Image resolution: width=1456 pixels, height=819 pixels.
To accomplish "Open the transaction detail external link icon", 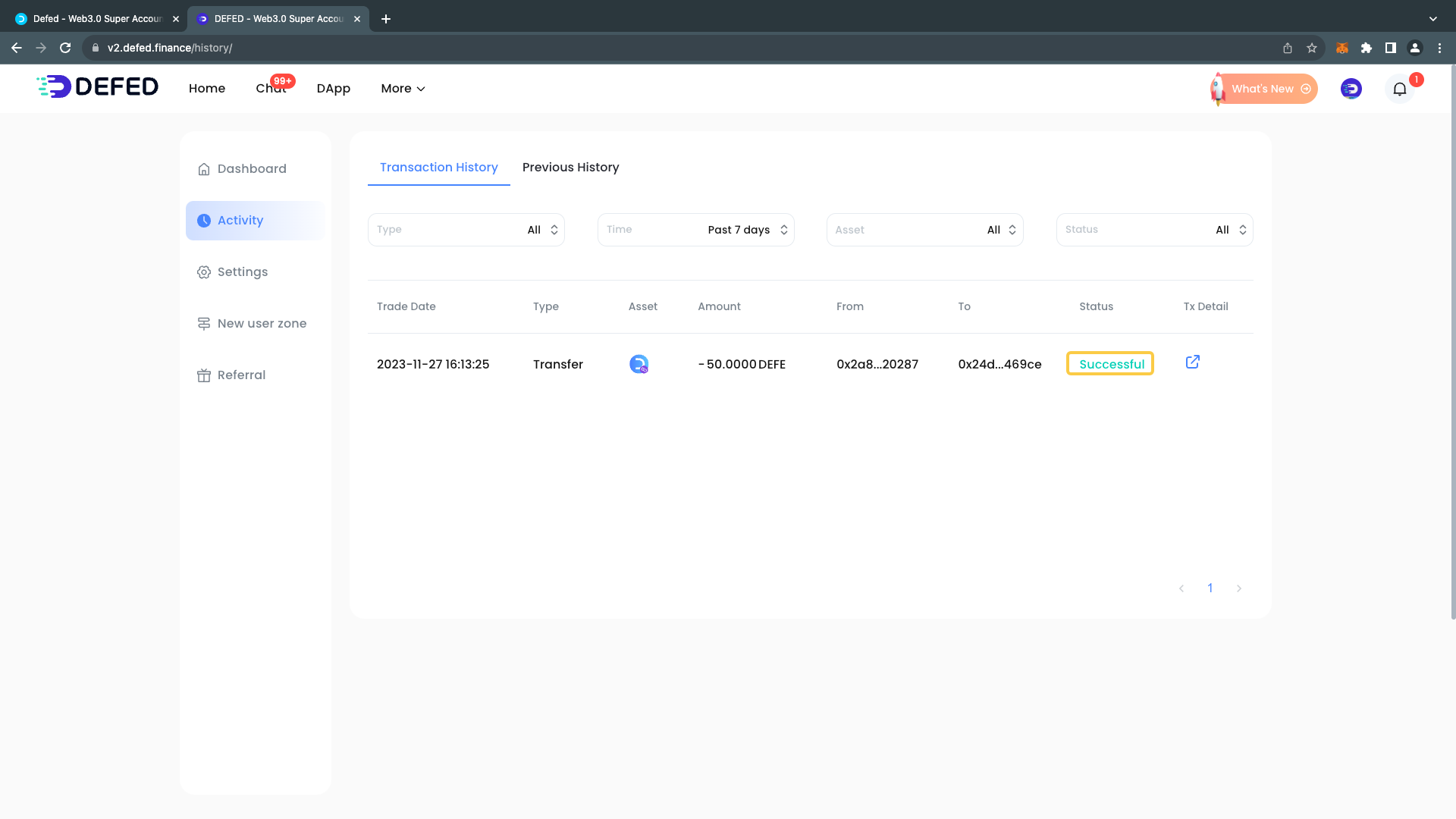I will click(1192, 362).
